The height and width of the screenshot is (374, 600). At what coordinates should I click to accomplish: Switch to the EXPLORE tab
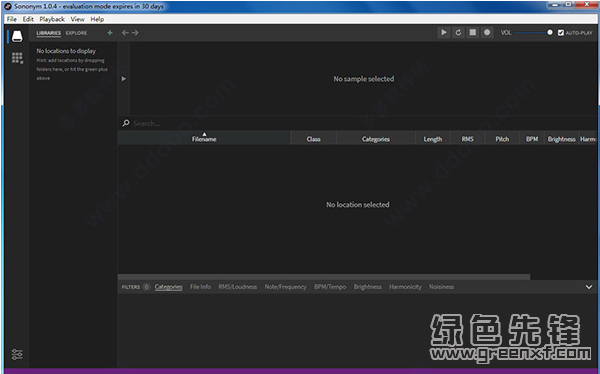click(x=77, y=33)
